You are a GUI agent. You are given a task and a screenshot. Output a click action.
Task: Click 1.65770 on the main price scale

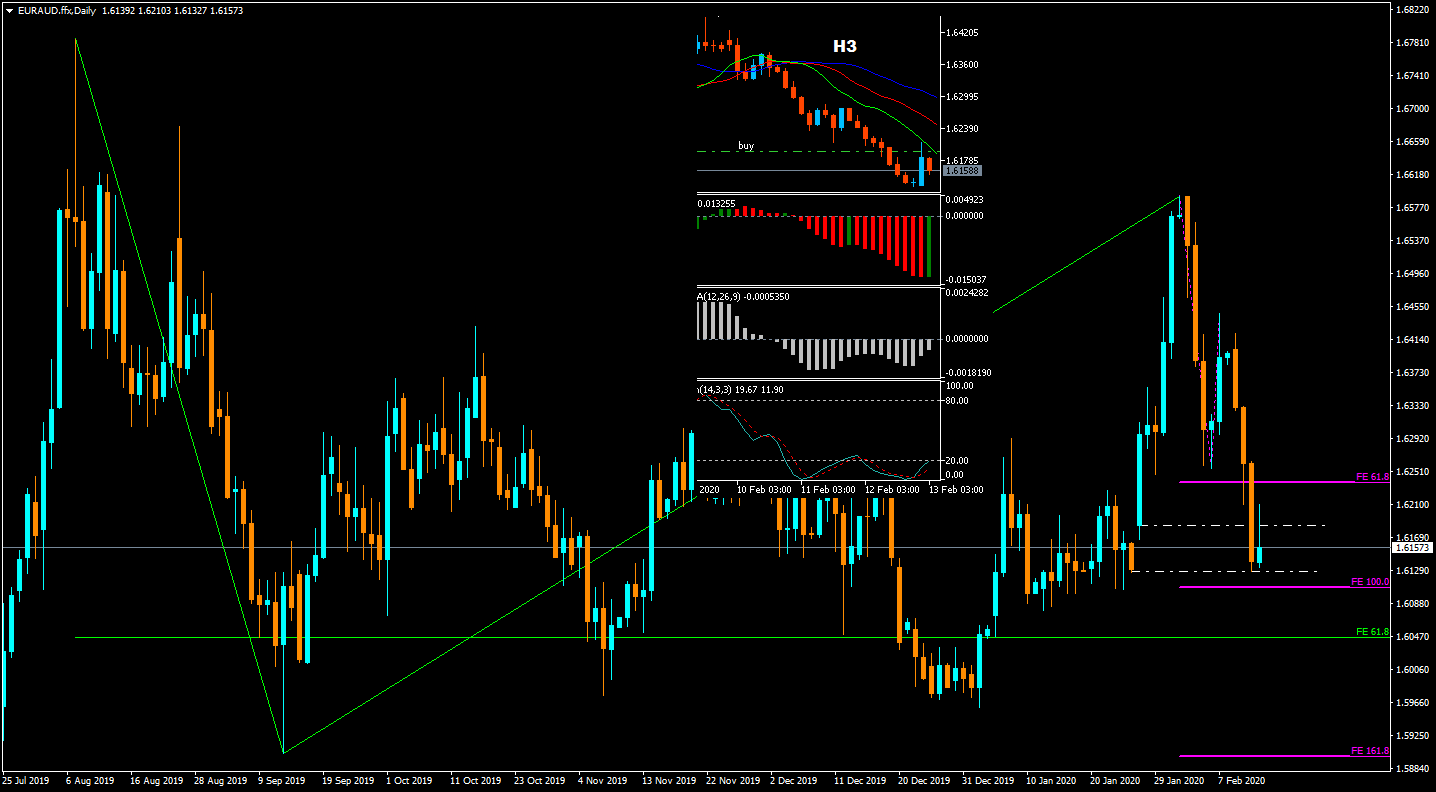point(1411,208)
